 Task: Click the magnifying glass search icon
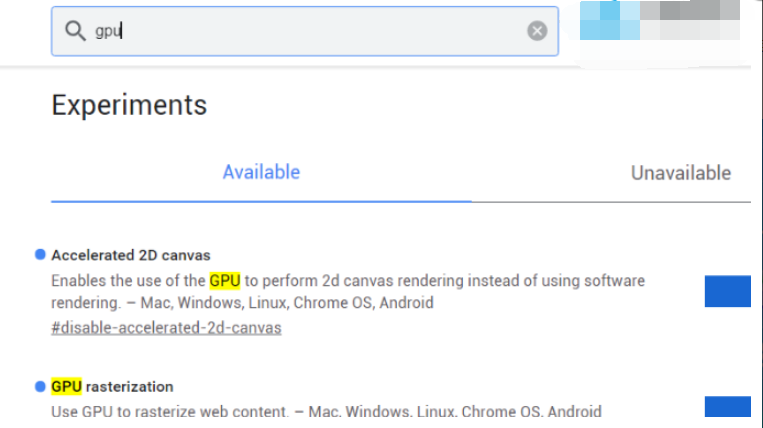click(x=75, y=31)
